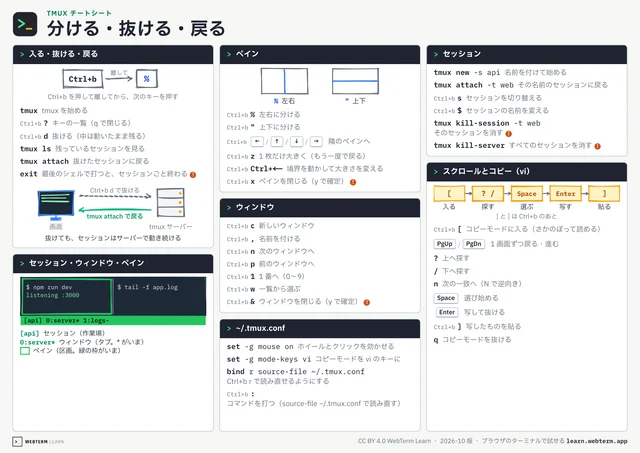Select the tail -f app.log terminal pane
The height and width of the screenshot is (453, 640).
160,297
